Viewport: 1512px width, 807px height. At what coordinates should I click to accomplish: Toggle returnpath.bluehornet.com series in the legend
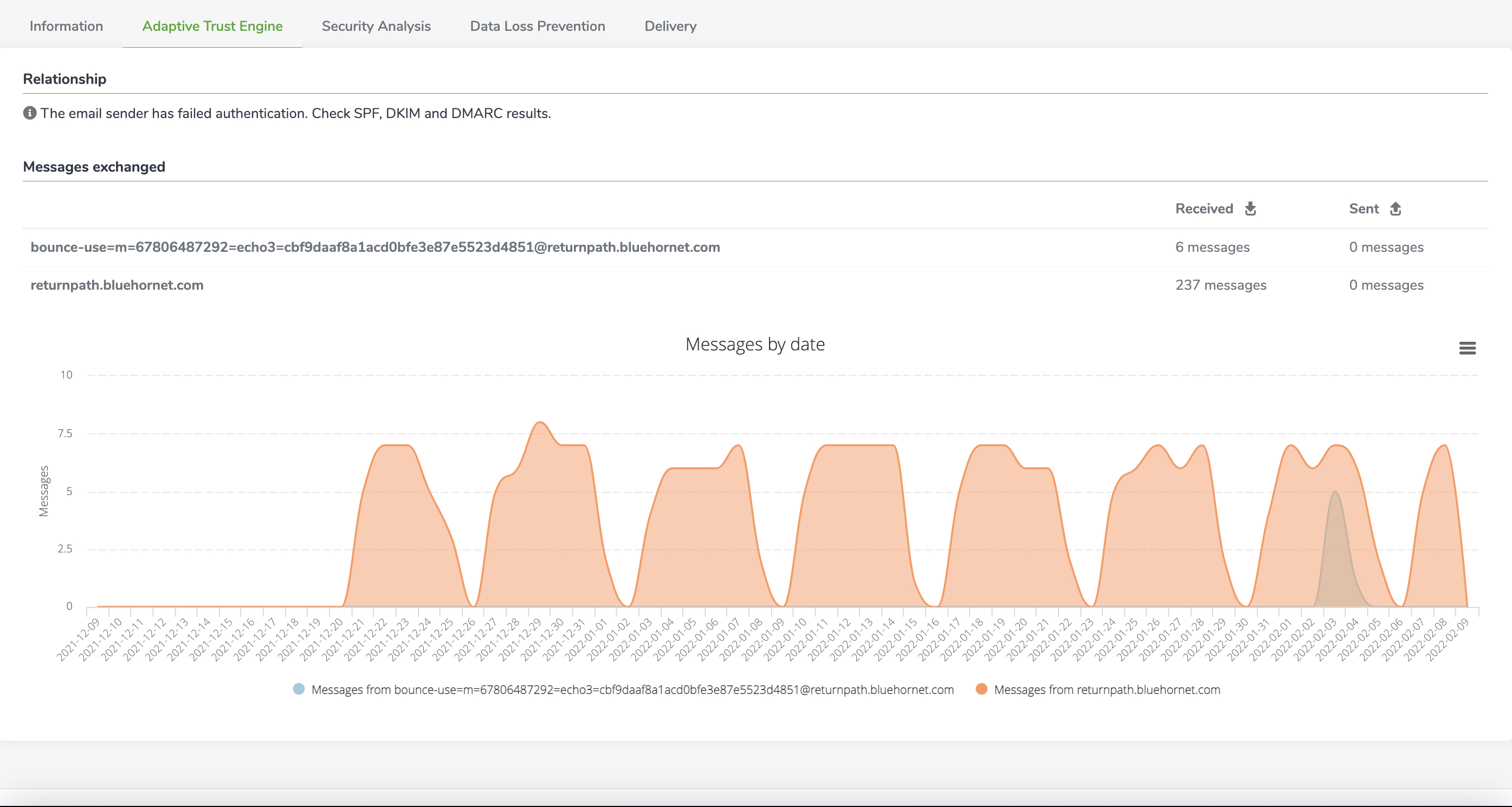click(1107, 689)
